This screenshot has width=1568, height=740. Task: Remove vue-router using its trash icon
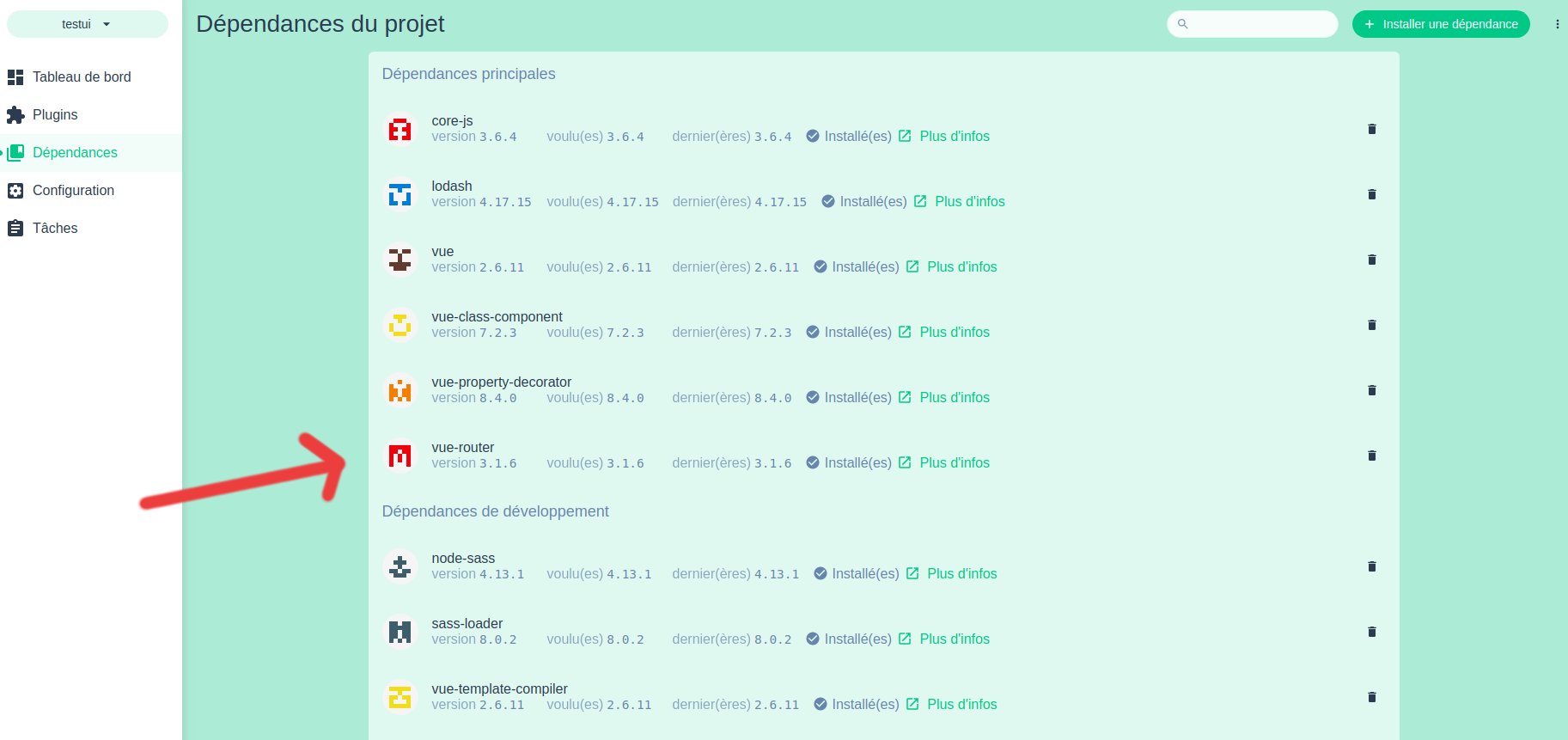[1371, 456]
